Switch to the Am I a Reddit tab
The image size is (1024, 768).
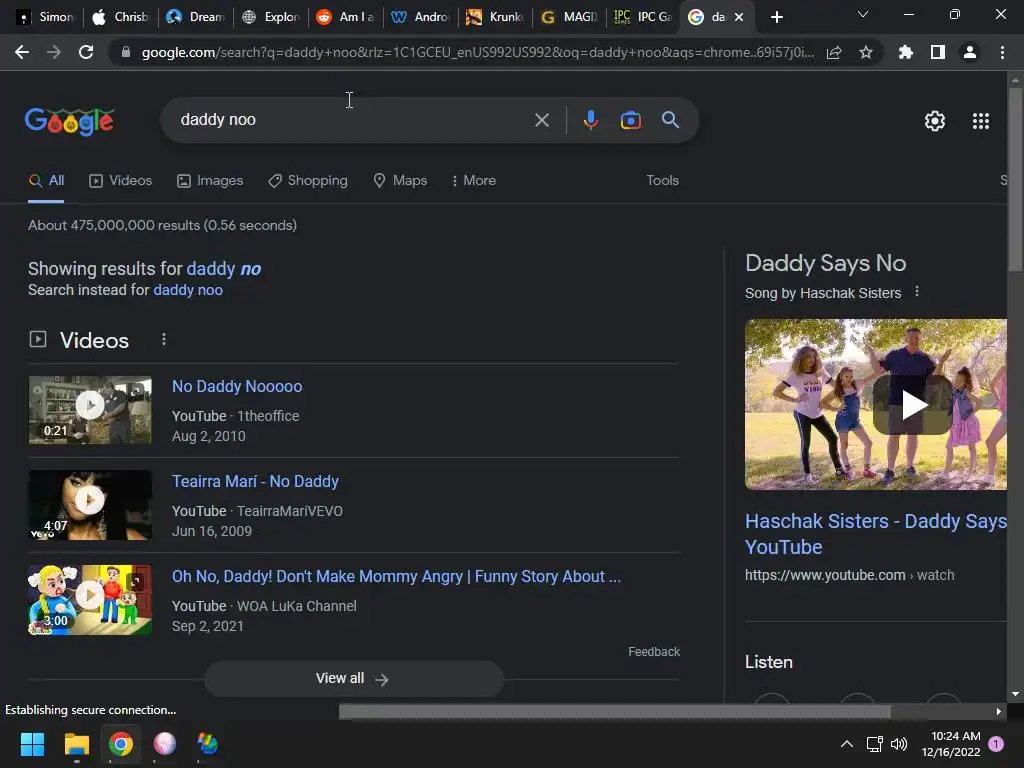click(x=345, y=17)
